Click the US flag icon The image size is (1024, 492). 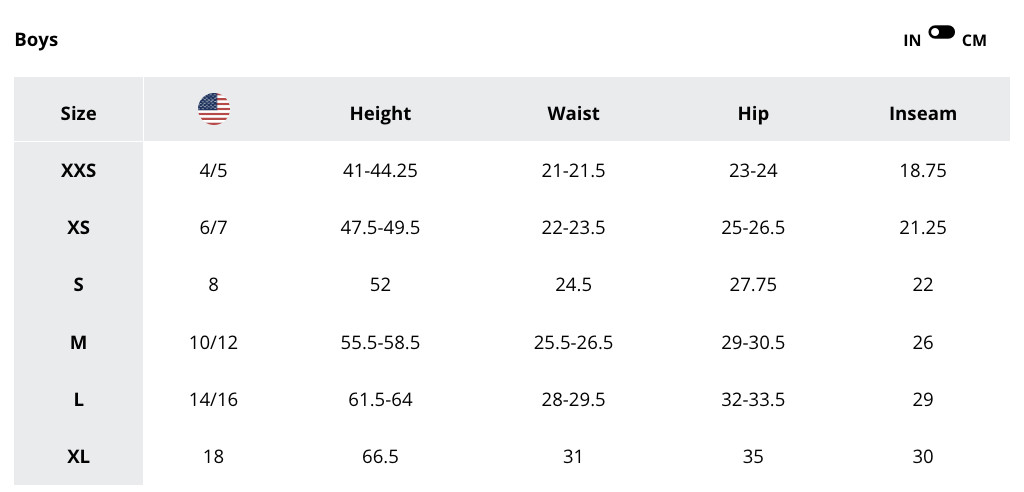pyautogui.click(x=213, y=109)
